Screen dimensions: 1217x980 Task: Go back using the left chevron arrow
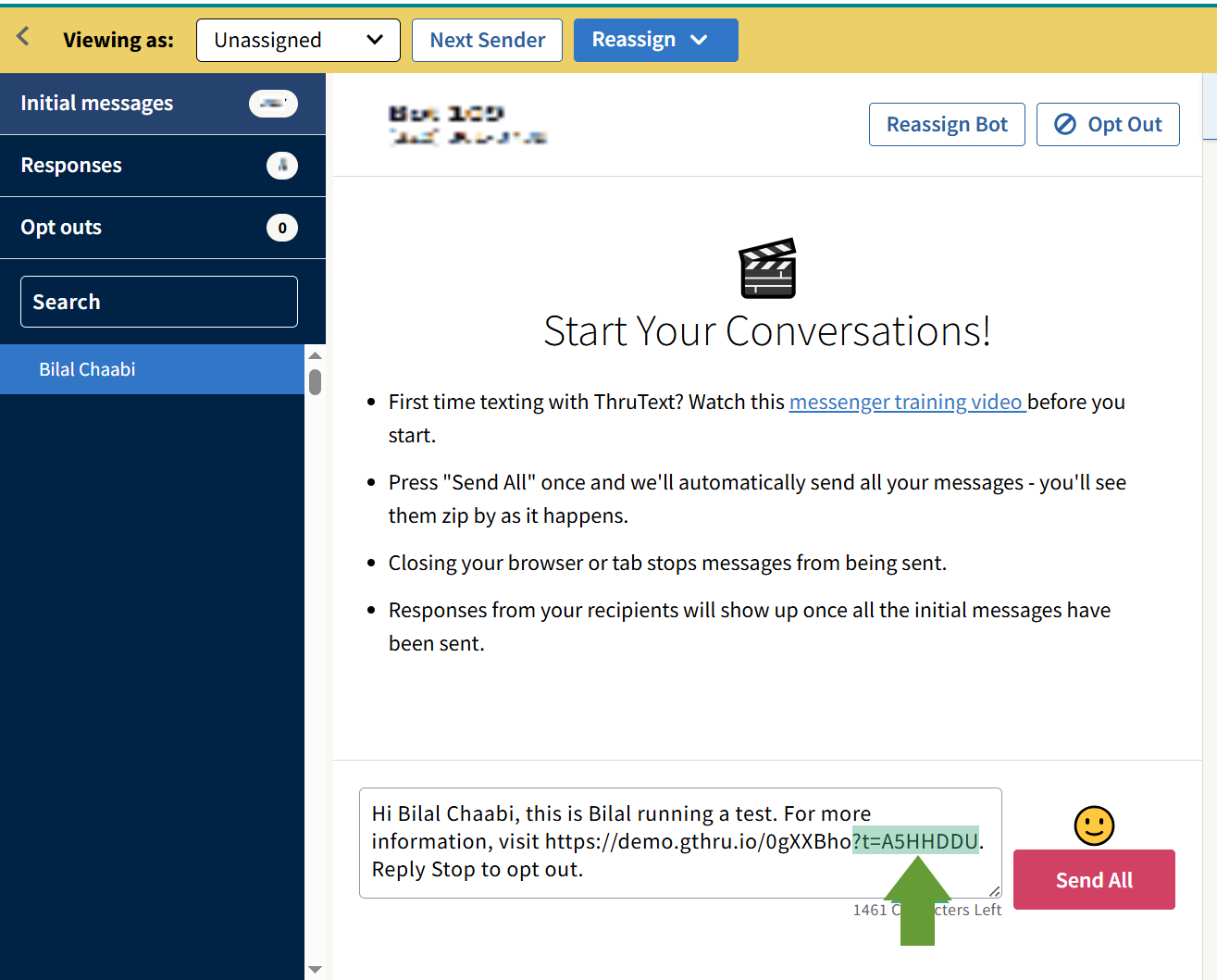pyautogui.click(x=23, y=37)
